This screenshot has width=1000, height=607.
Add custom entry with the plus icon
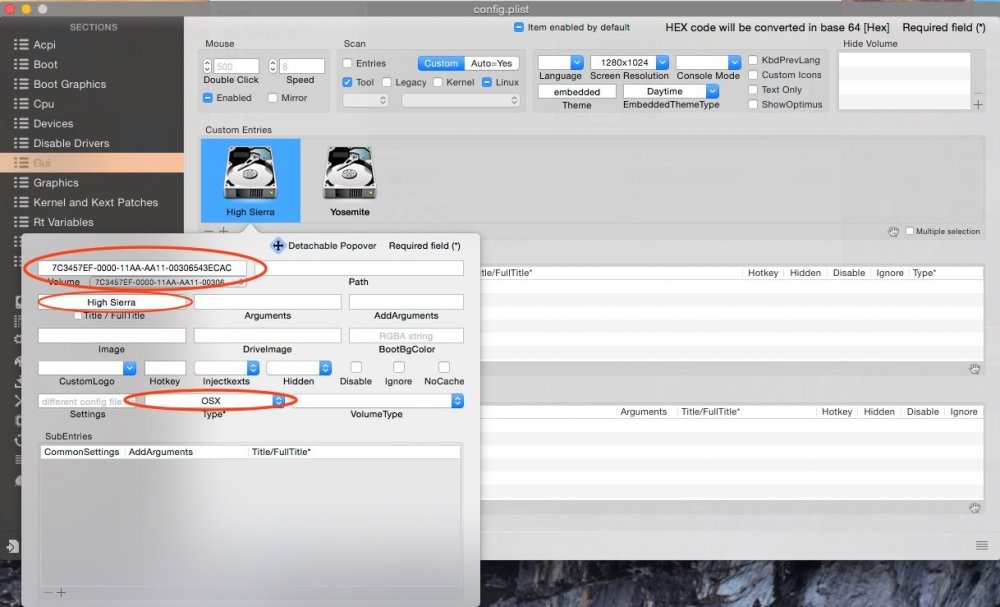tap(224, 231)
